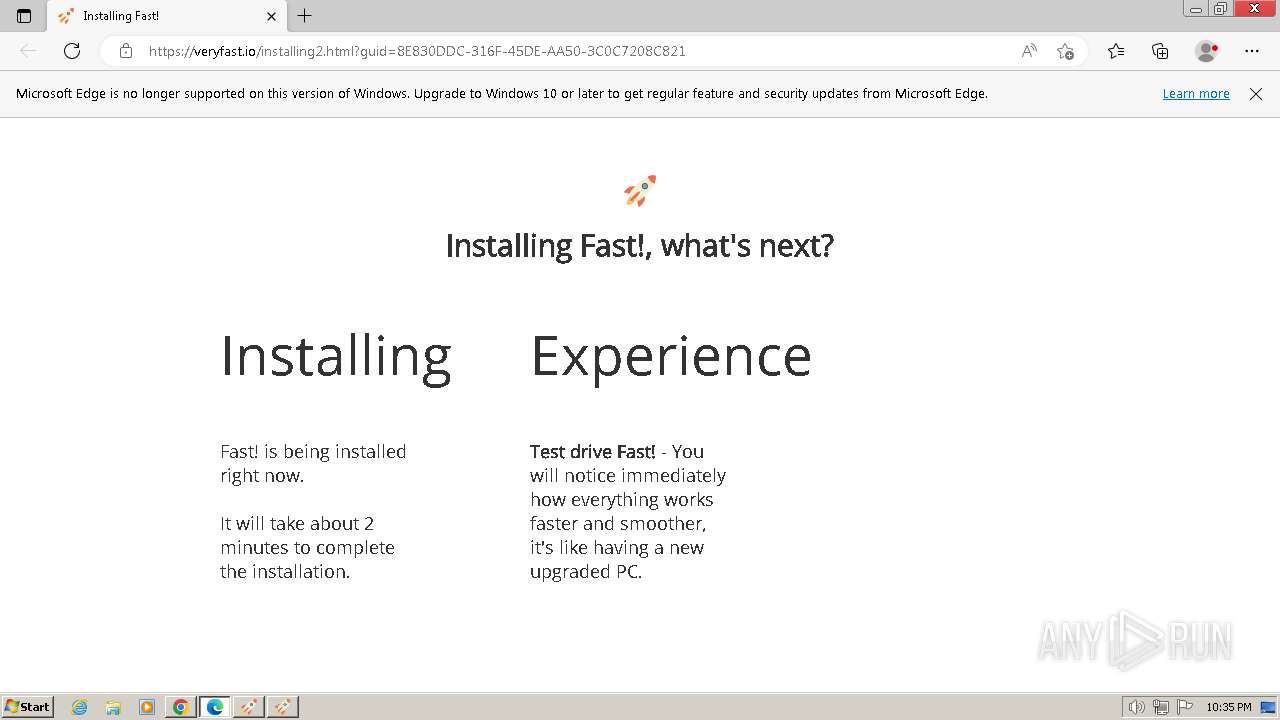Restore down the Edge window
Image resolution: width=1280 pixels, height=720 pixels.
tap(1220, 9)
